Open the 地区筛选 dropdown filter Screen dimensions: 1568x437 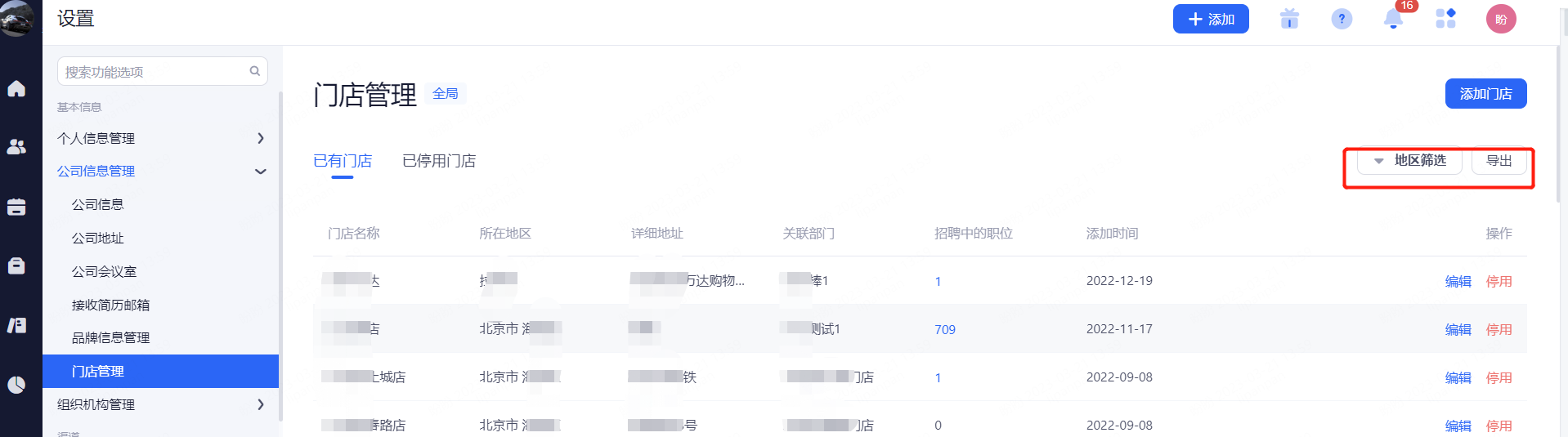point(1409,161)
